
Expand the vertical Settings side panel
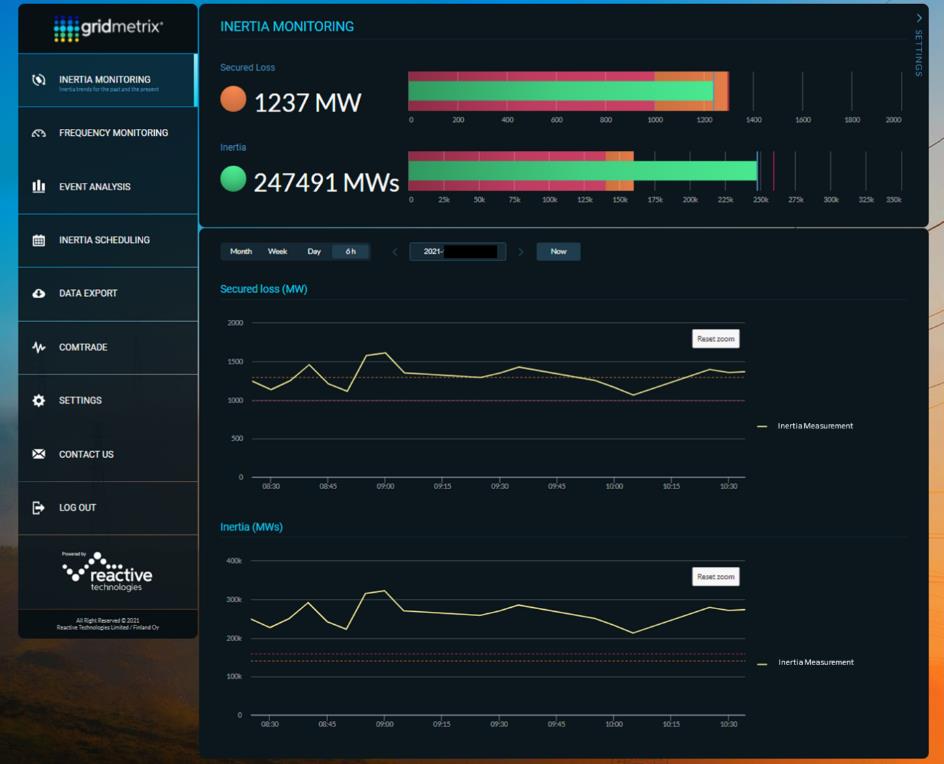click(x=919, y=45)
